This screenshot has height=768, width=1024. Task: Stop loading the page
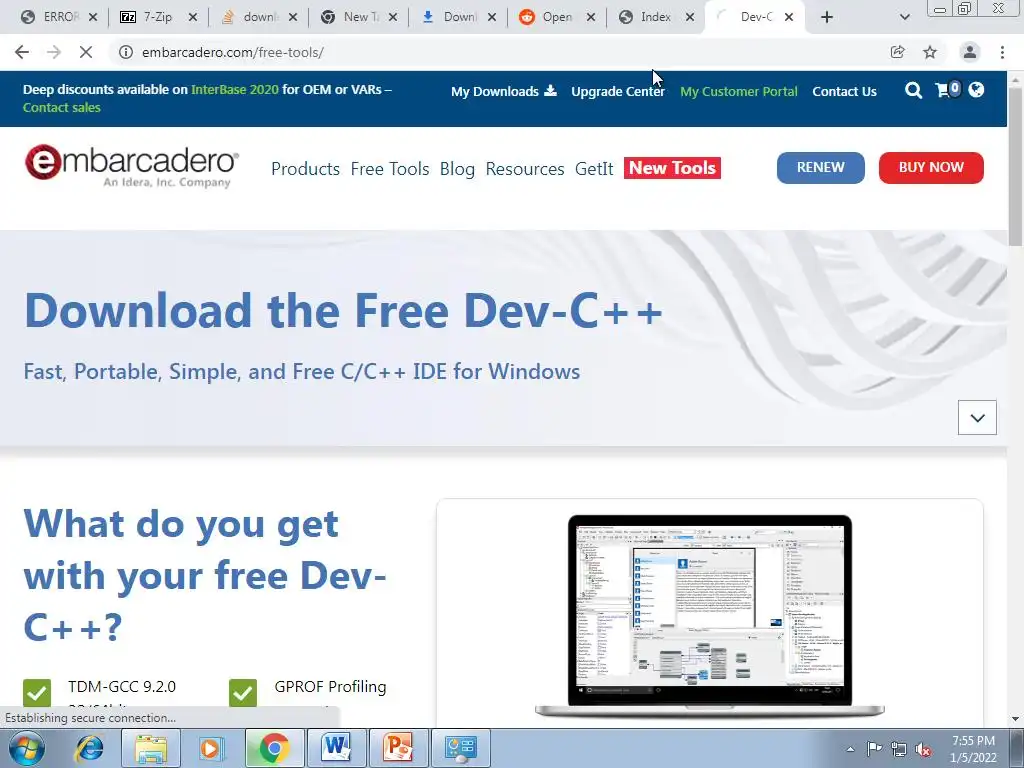pyautogui.click(x=86, y=52)
